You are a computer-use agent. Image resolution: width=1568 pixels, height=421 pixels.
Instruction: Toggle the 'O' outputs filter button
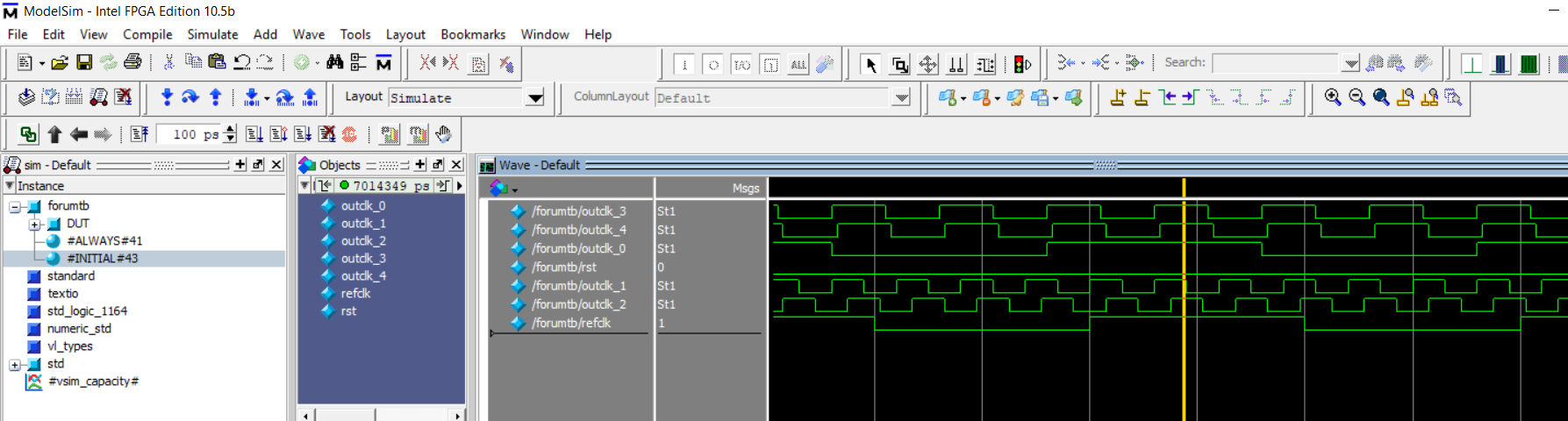pyautogui.click(x=713, y=64)
